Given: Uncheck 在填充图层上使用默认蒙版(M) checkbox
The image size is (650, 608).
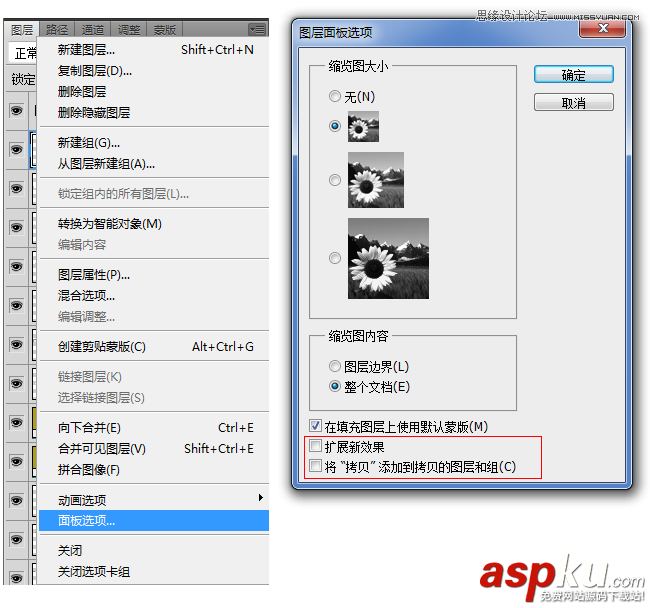Looking at the screenshot, I should 315,426.
